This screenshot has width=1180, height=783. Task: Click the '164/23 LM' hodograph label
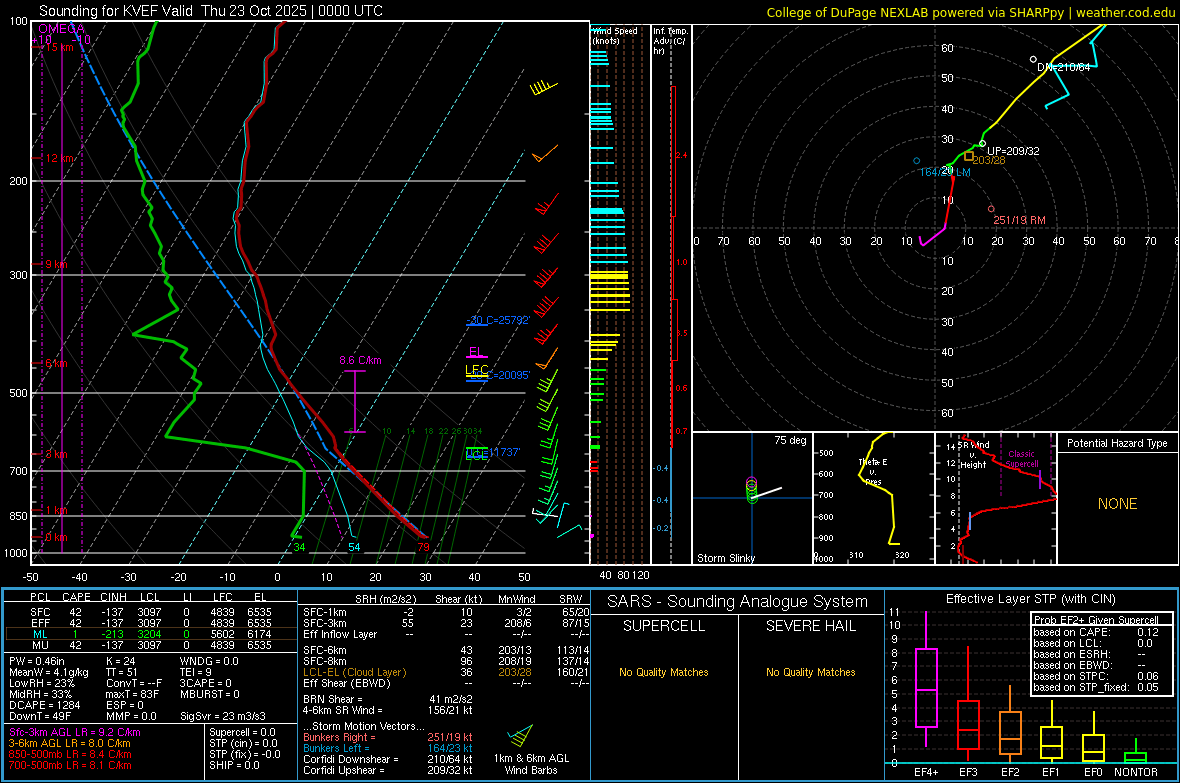click(x=944, y=172)
